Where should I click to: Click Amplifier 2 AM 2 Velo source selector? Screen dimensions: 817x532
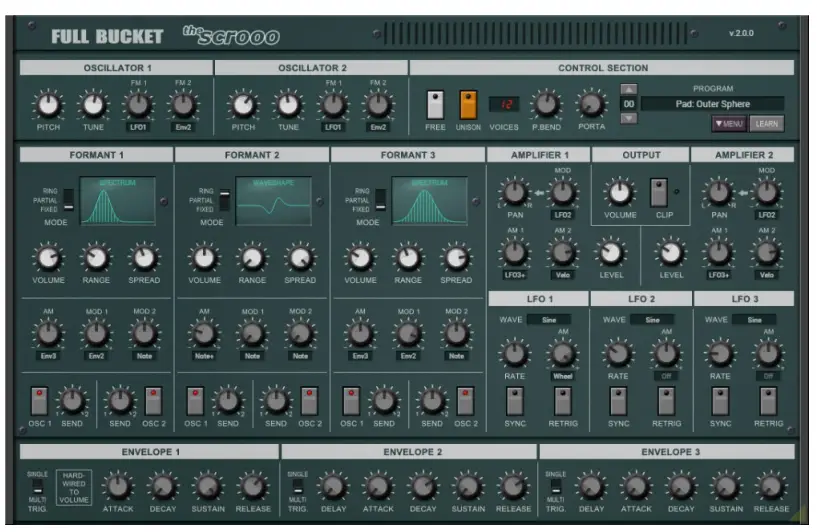[x=766, y=275]
